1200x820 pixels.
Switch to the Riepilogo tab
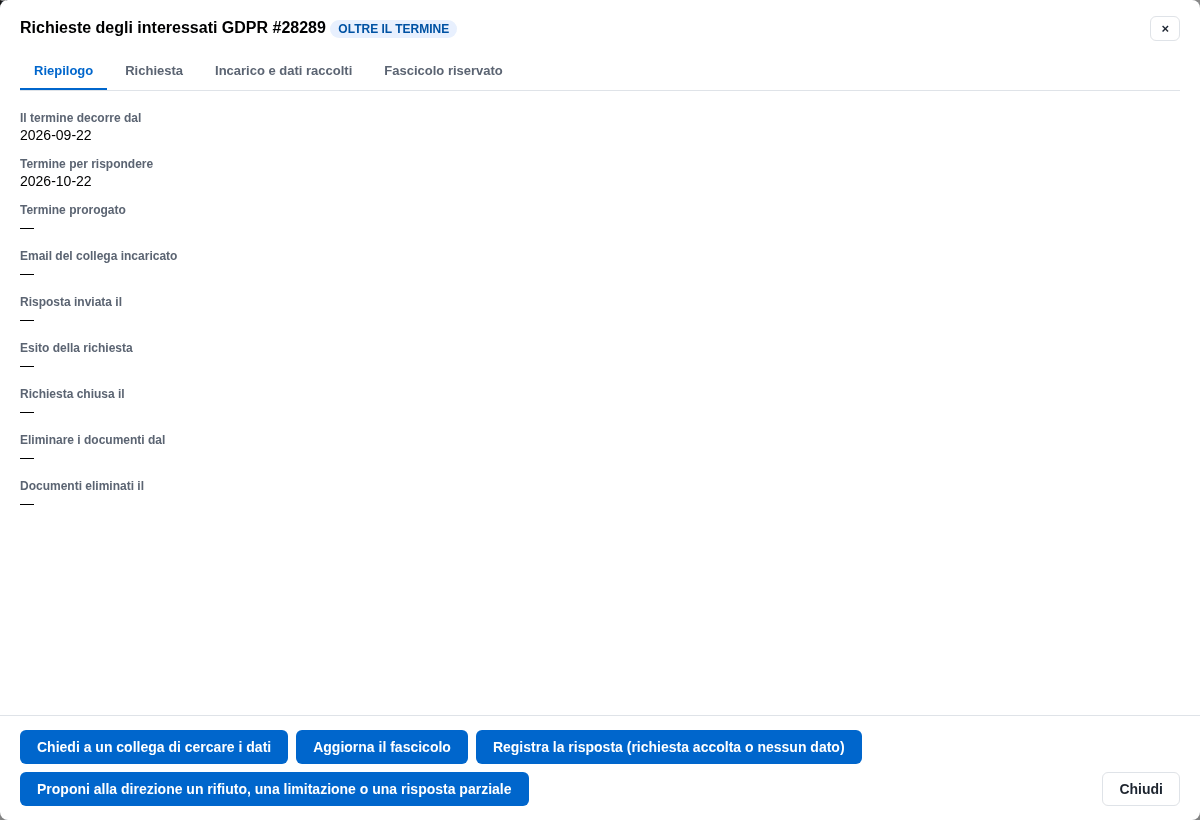[x=63, y=70]
